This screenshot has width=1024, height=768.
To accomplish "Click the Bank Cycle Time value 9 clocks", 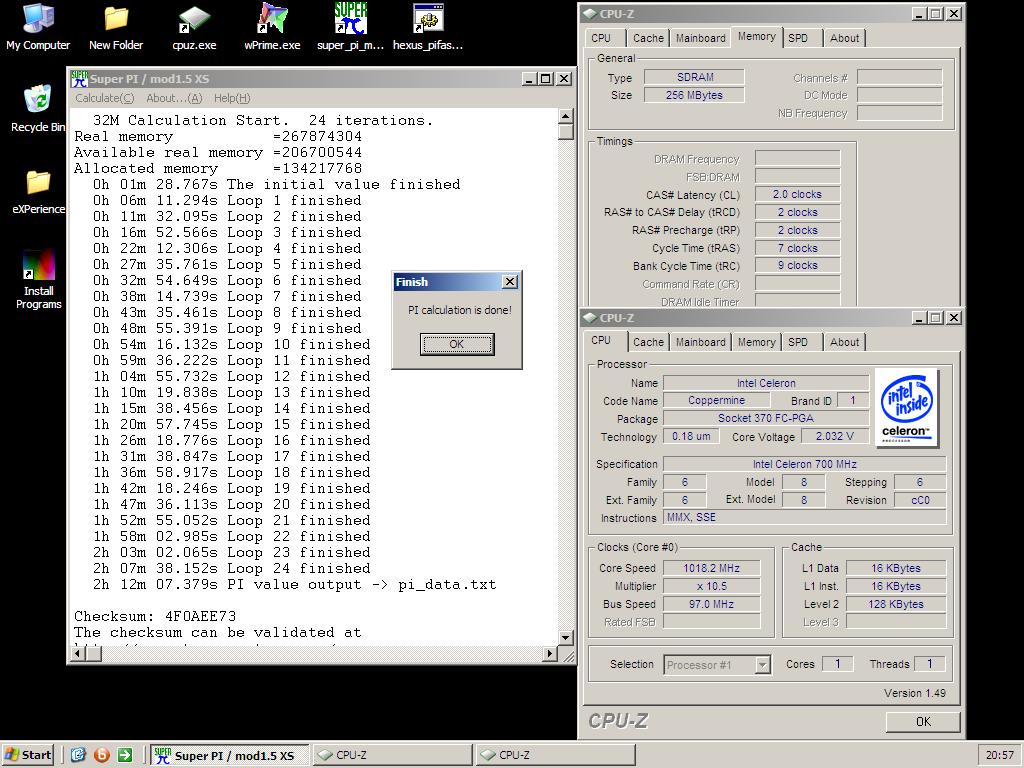I will pyautogui.click(x=797, y=265).
